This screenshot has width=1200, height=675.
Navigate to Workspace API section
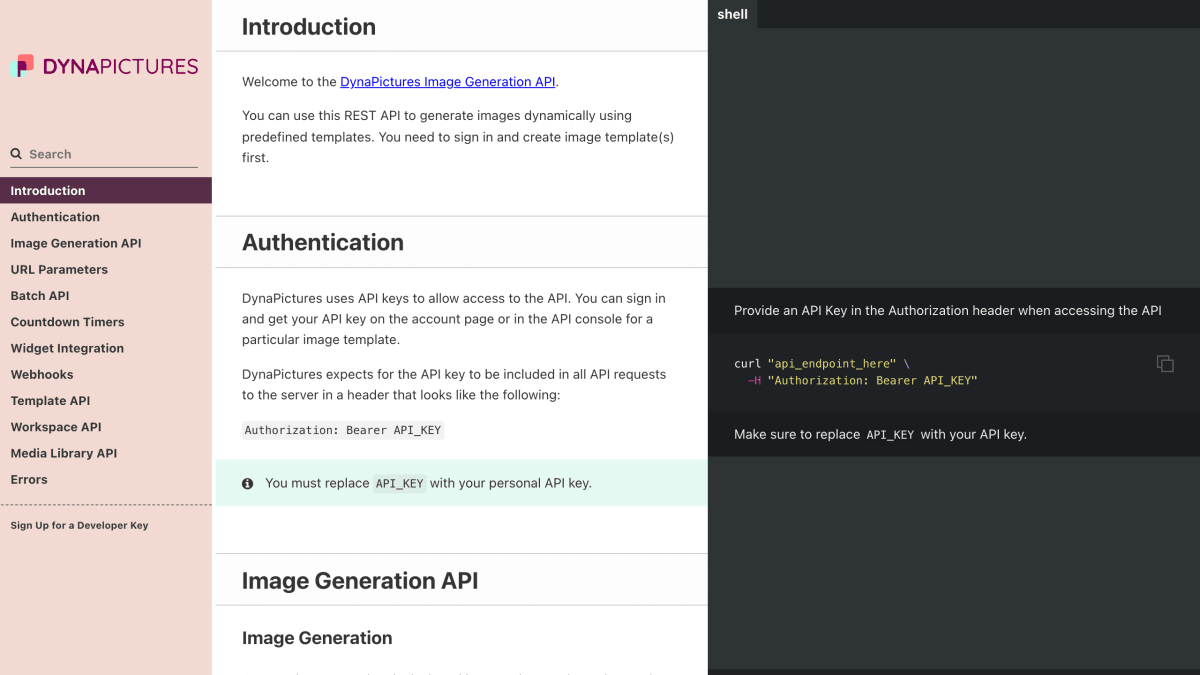(x=106, y=427)
